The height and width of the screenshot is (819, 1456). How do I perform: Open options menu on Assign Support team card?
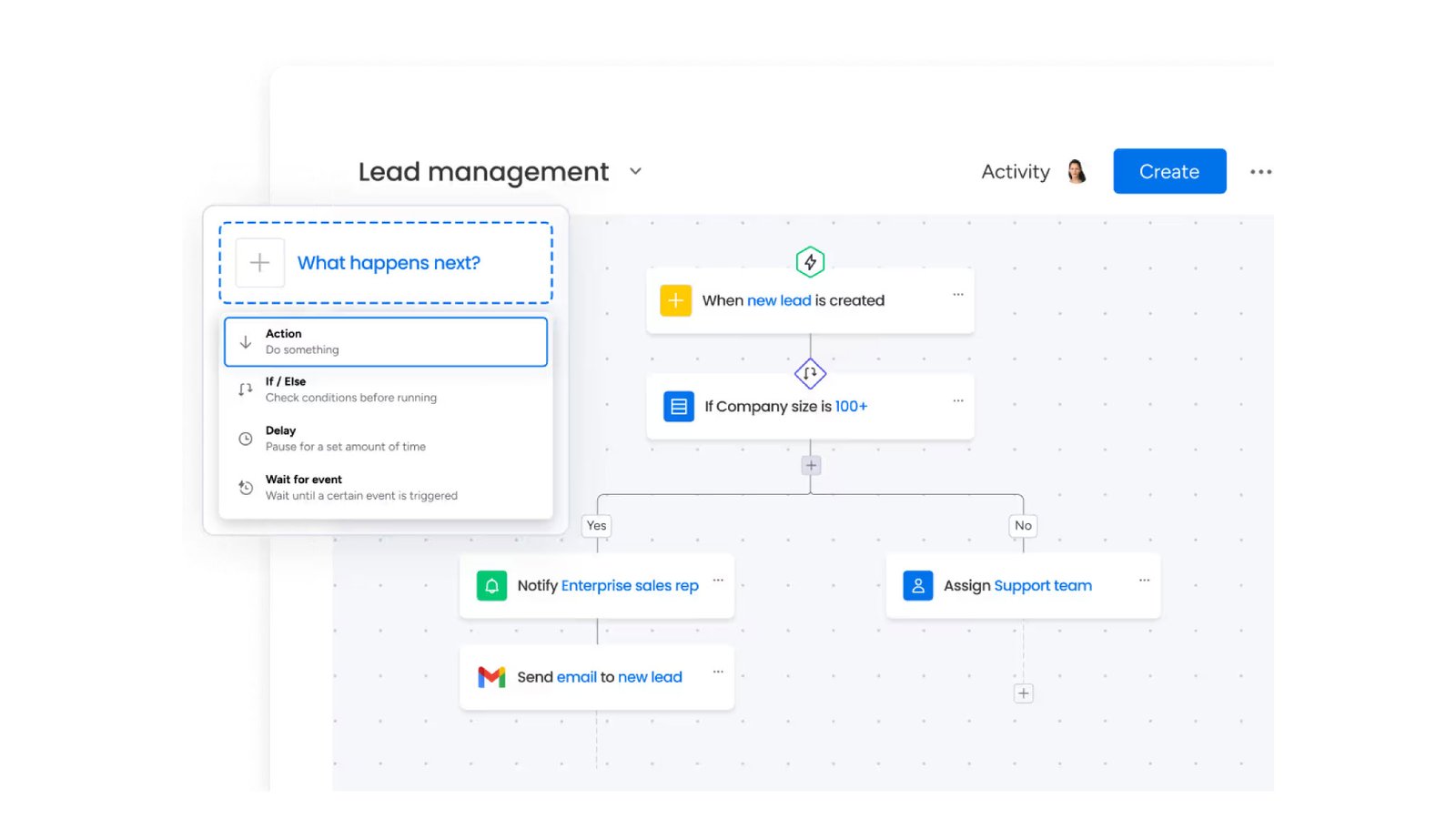[1144, 580]
